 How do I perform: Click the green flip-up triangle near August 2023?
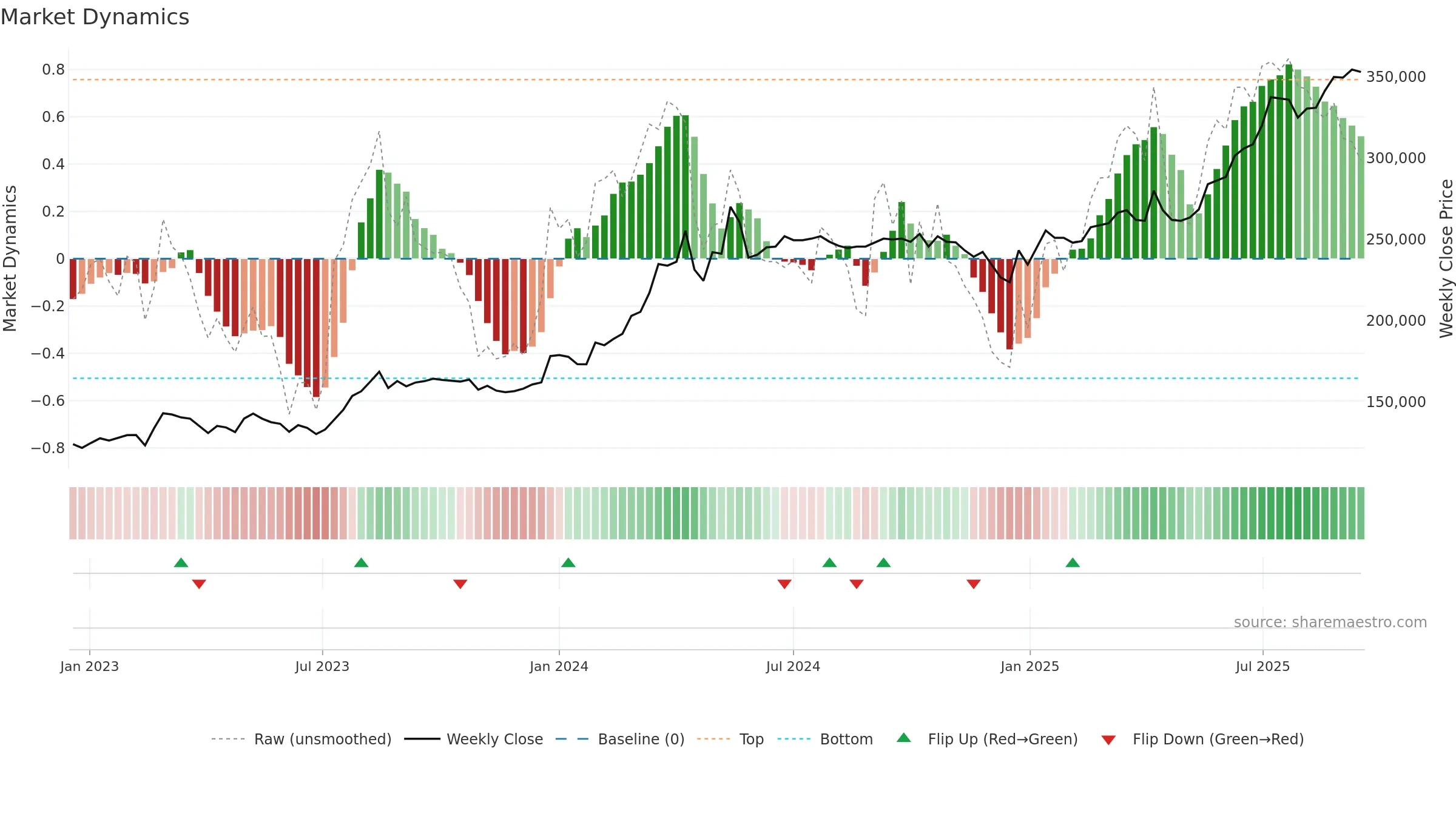click(361, 562)
